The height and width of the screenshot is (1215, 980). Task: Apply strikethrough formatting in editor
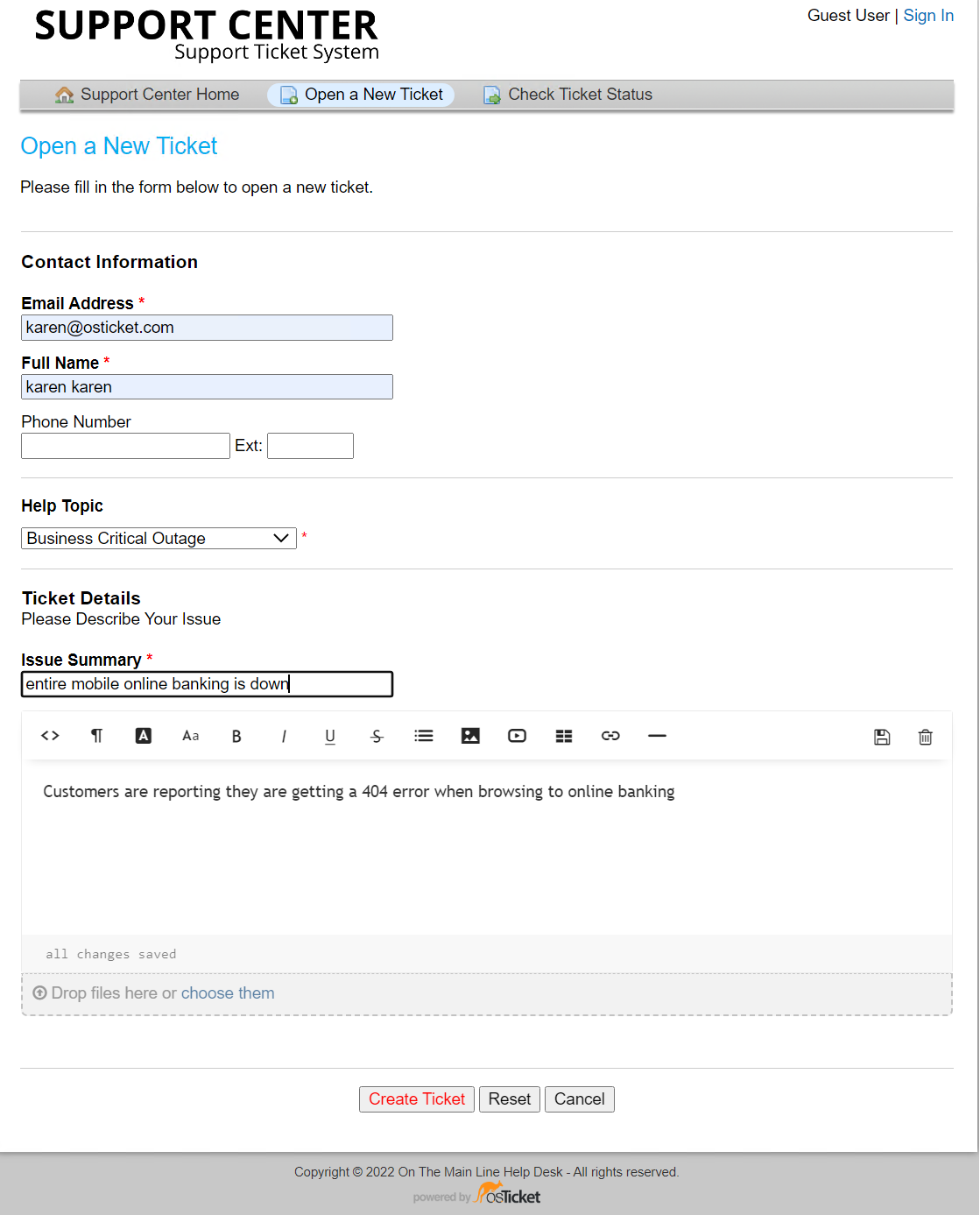click(x=377, y=736)
